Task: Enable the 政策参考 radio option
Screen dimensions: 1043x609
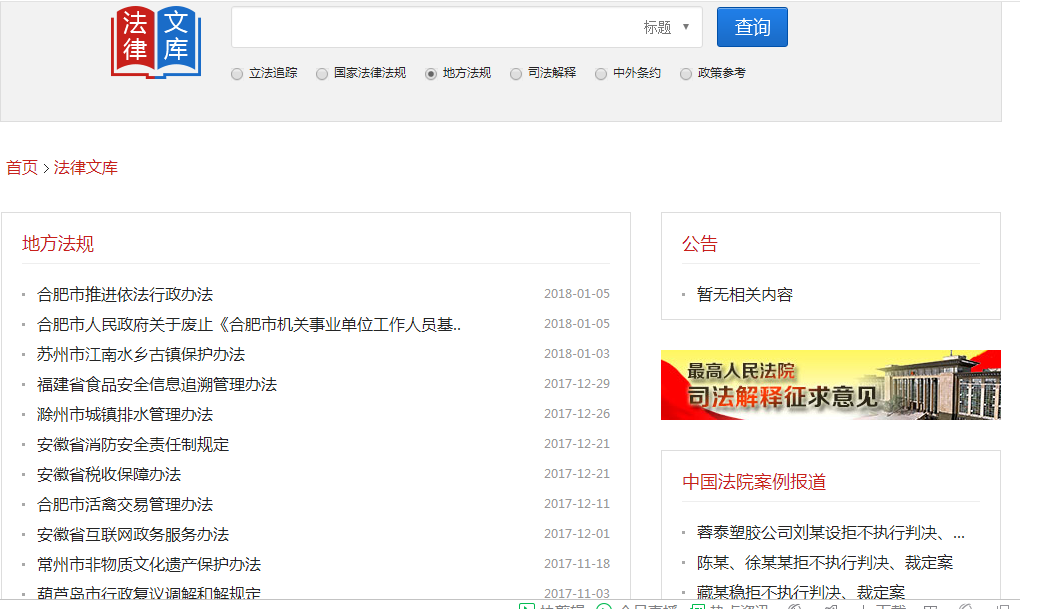Action: [x=685, y=73]
